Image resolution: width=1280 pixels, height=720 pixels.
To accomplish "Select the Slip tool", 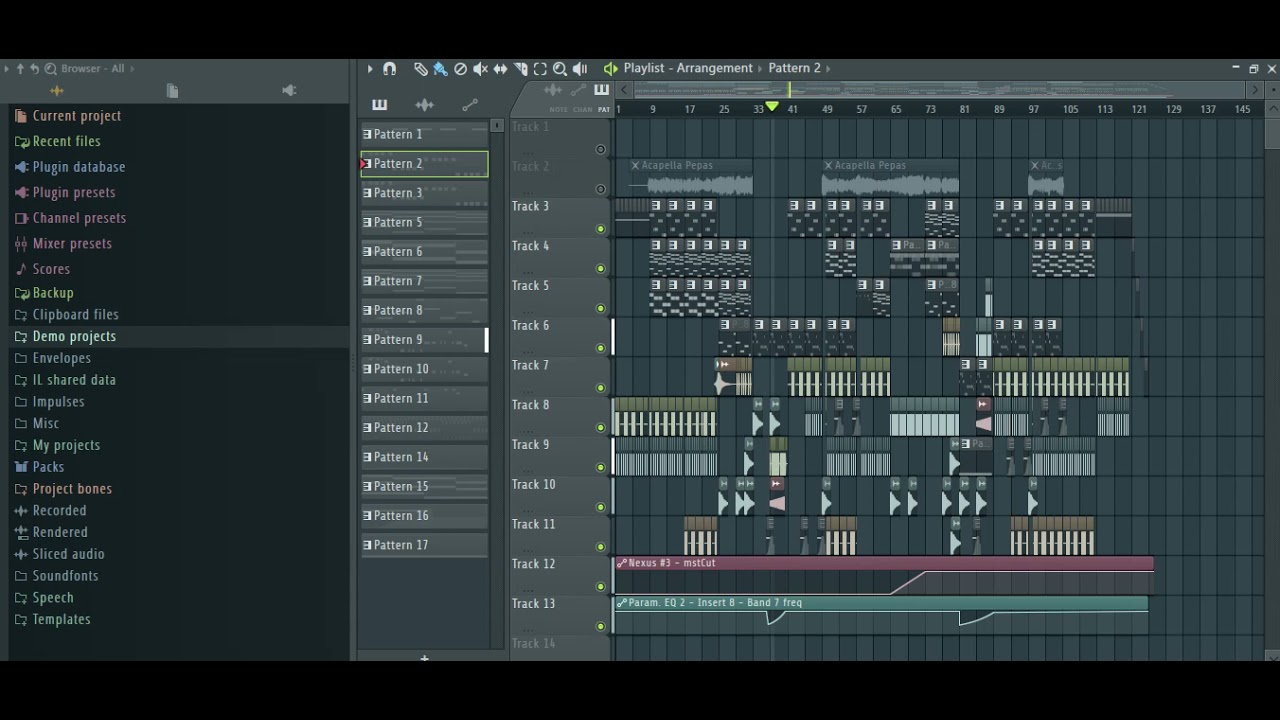I will [500, 68].
